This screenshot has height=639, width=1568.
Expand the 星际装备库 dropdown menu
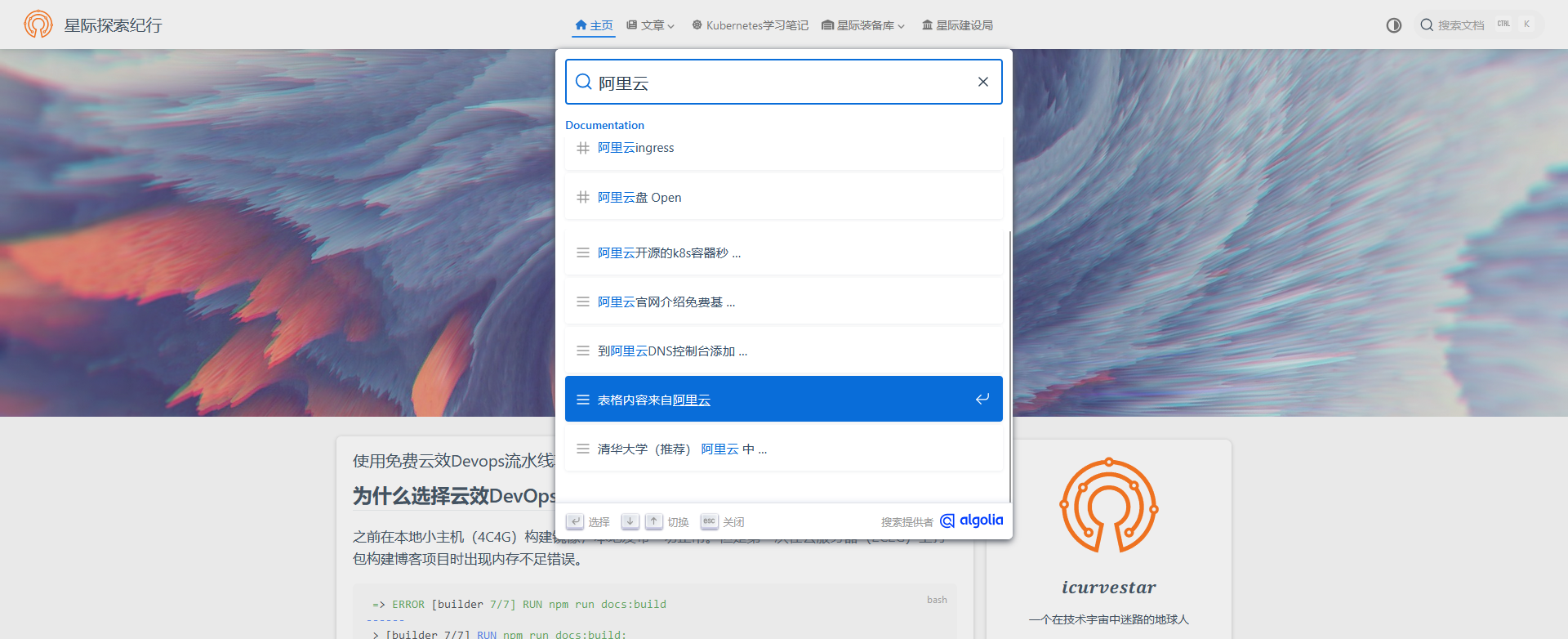click(x=863, y=25)
